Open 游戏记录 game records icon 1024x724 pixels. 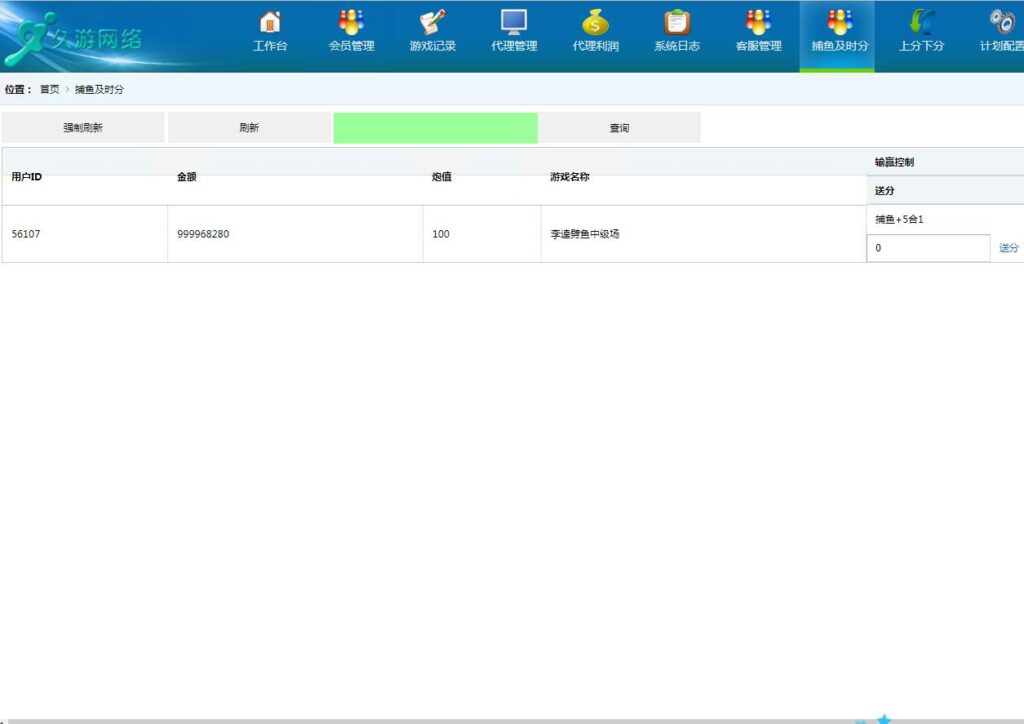(432, 22)
